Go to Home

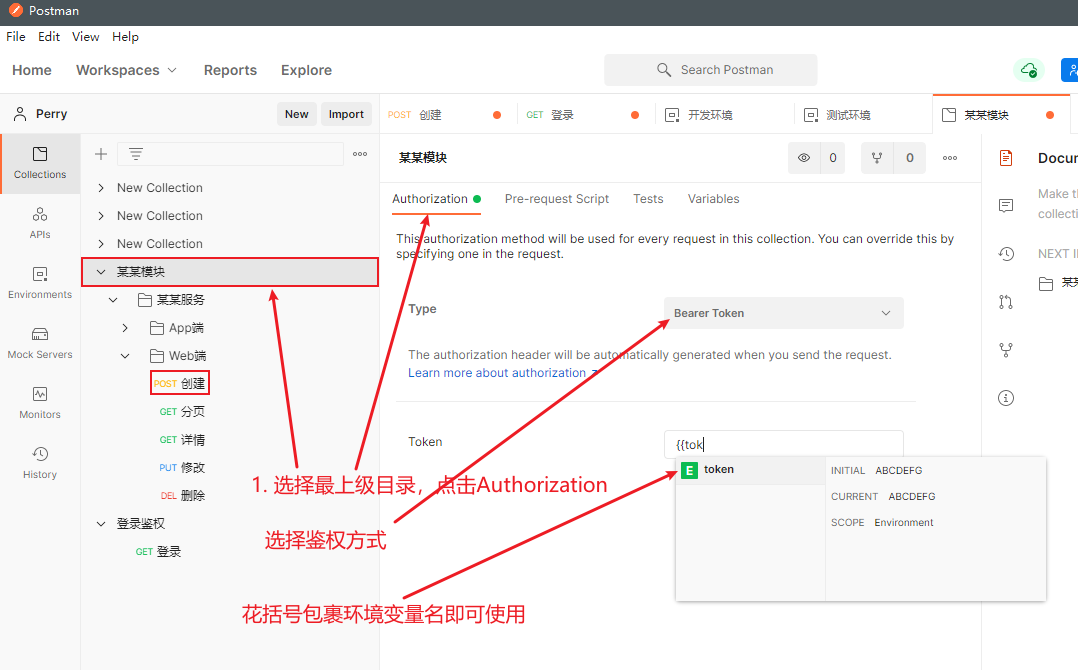point(32,70)
